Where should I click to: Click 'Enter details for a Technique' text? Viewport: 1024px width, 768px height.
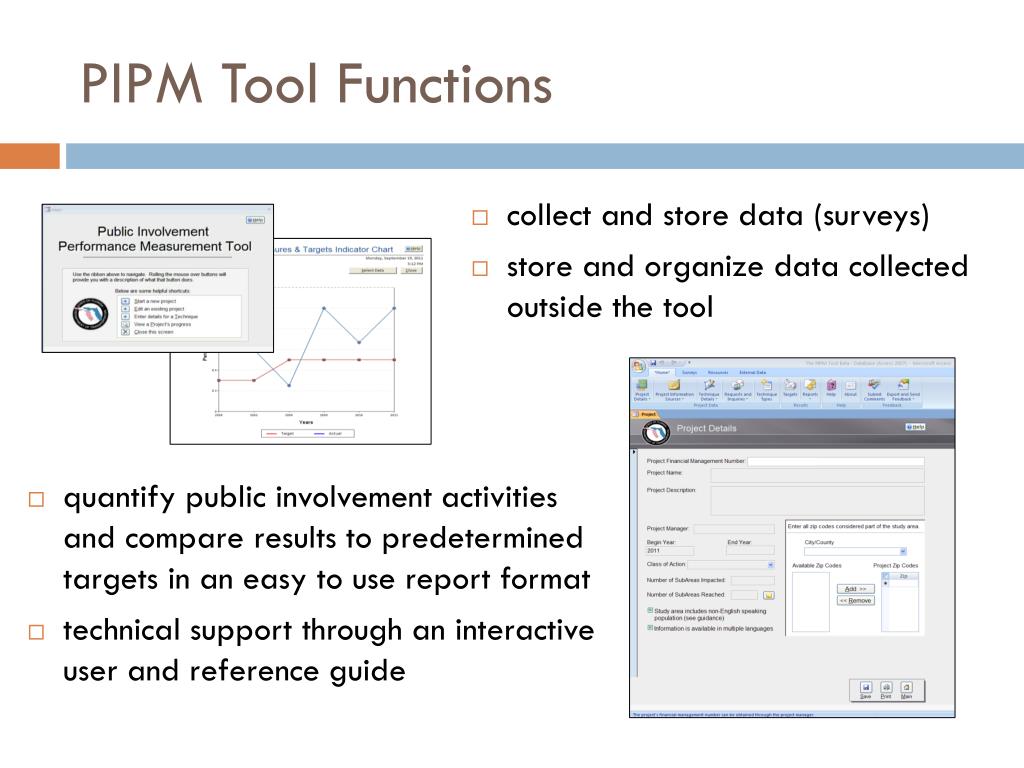click(x=166, y=317)
